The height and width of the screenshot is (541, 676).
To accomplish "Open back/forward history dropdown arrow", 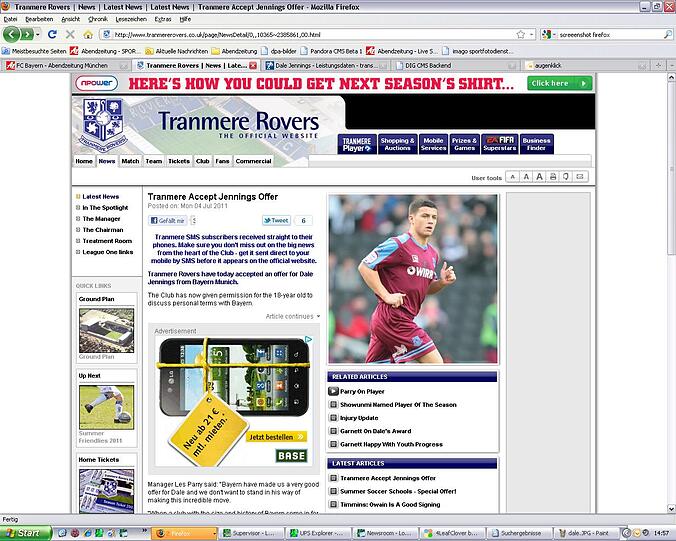I will [x=38, y=34].
